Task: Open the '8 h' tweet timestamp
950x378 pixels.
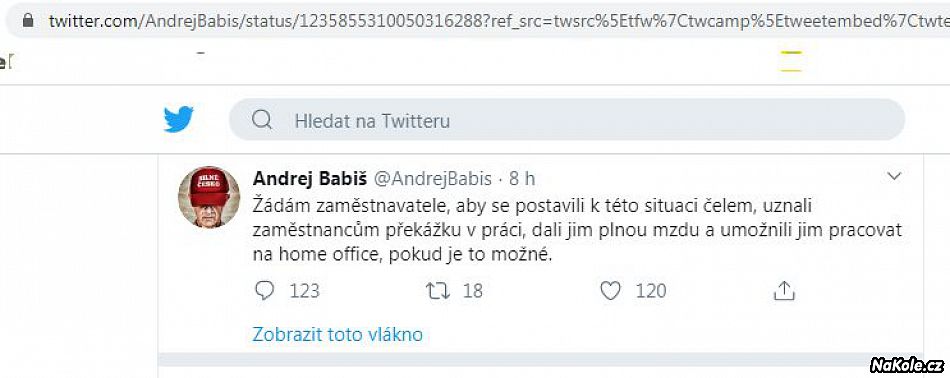Action: tap(522, 179)
